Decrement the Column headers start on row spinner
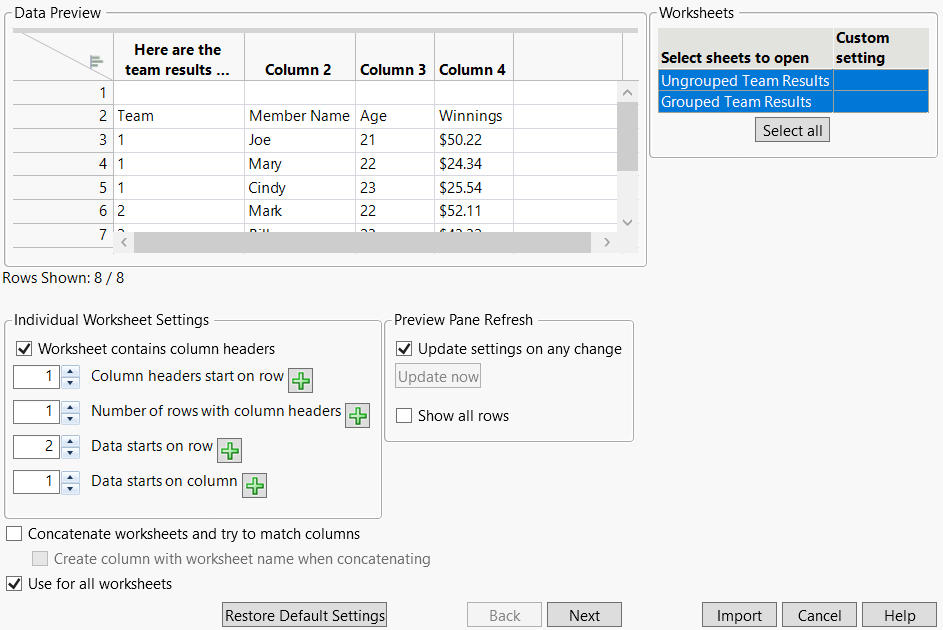 point(69,382)
